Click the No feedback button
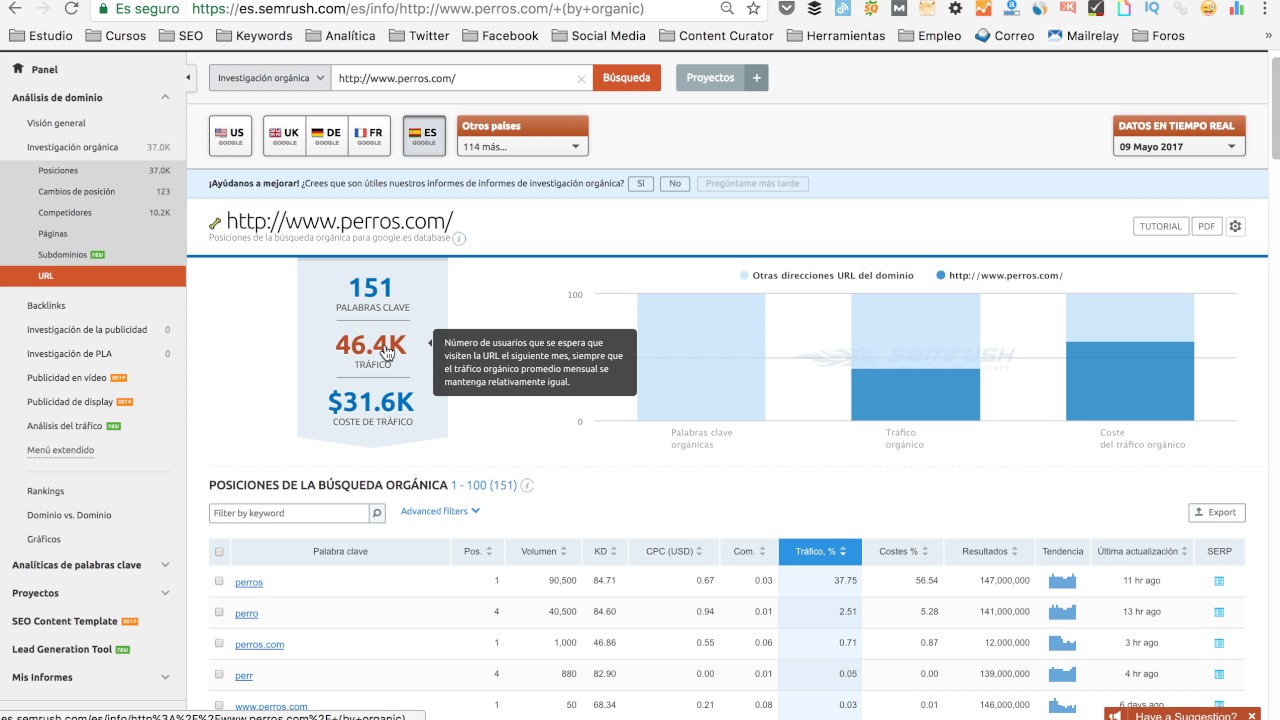The height and width of the screenshot is (720, 1280). click(675, 184)
